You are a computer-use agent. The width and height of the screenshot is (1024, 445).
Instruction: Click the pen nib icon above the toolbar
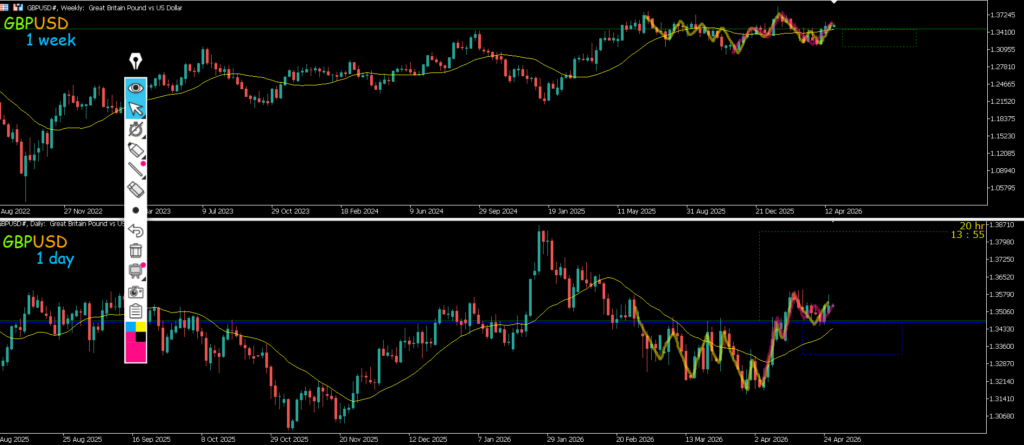click(135, 62)
